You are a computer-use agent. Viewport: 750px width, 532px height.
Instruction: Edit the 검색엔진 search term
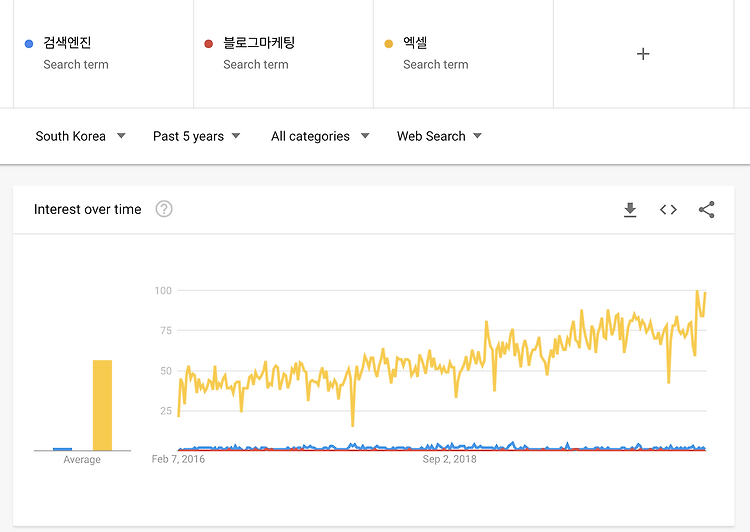(67, 43)
